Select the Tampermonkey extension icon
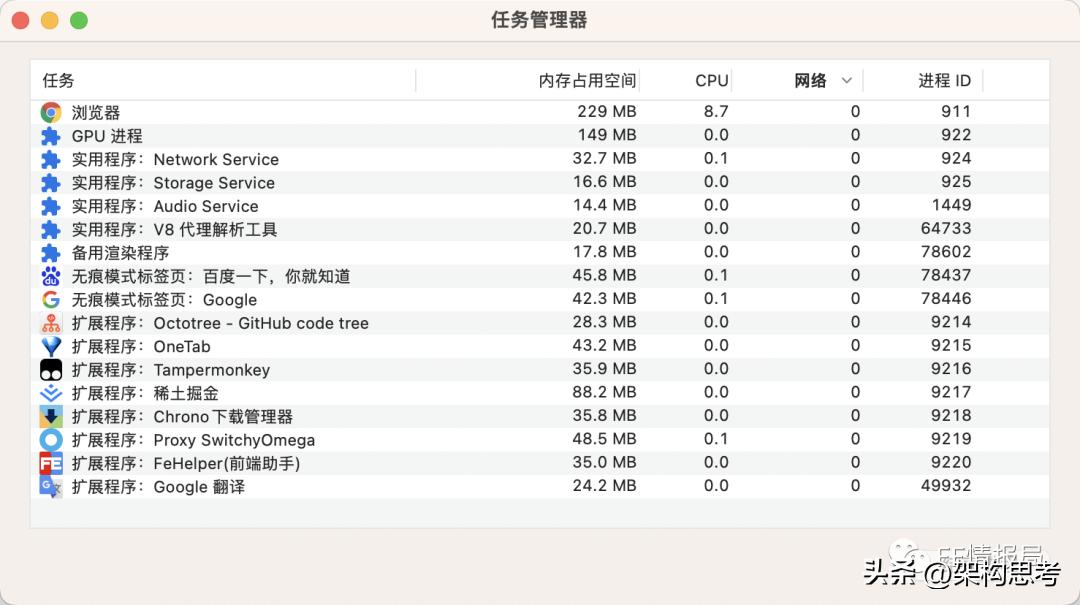Screen dimensions: 1080x605 pyautogui.click(x=51, y=370)
